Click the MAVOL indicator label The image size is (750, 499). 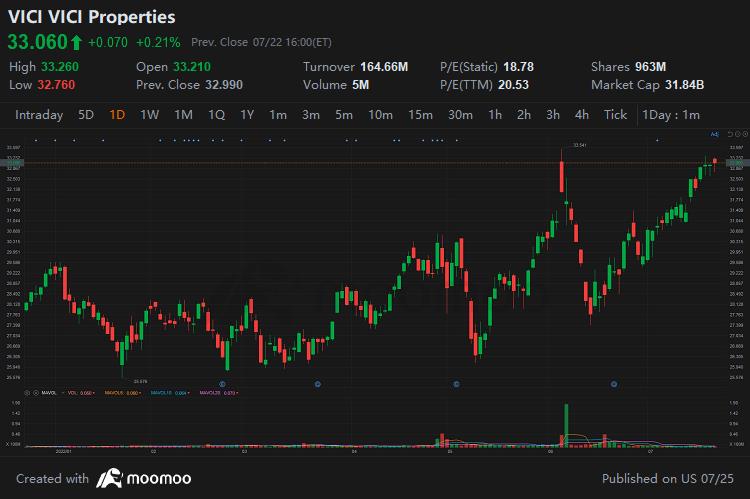49,393
